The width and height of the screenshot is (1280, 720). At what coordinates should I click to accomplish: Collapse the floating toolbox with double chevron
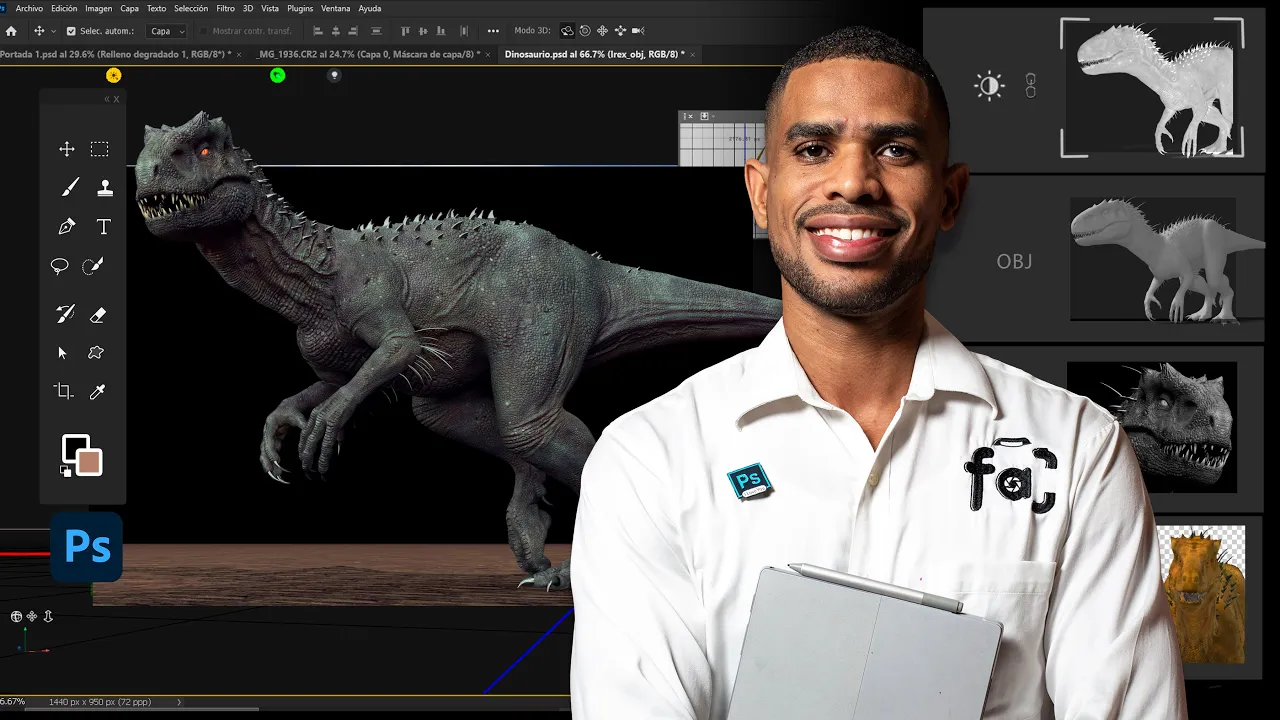(107, 99)
